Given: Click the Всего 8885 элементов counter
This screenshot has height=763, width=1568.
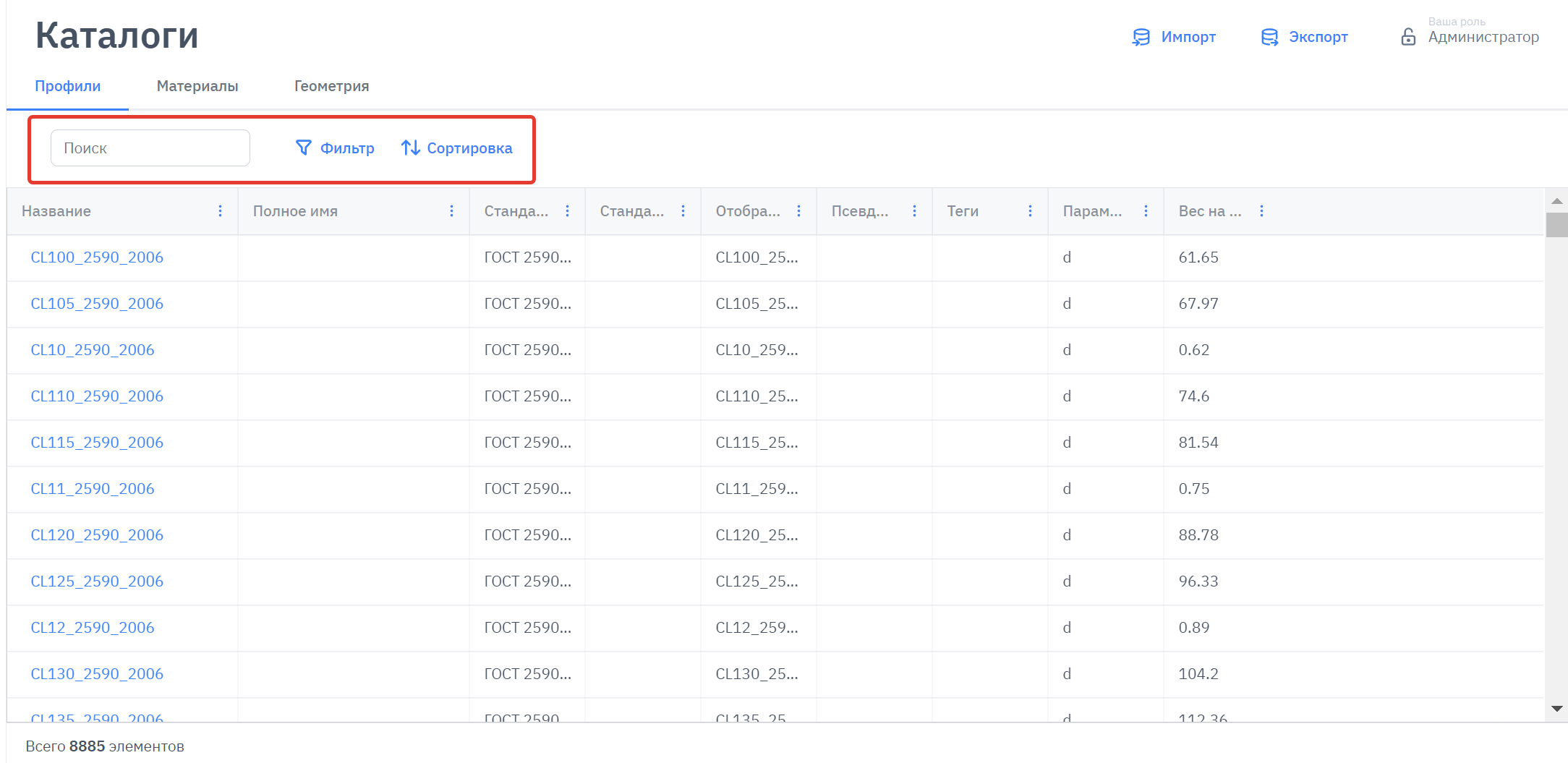Looking at the screenshot, I should tap(105, 746).
